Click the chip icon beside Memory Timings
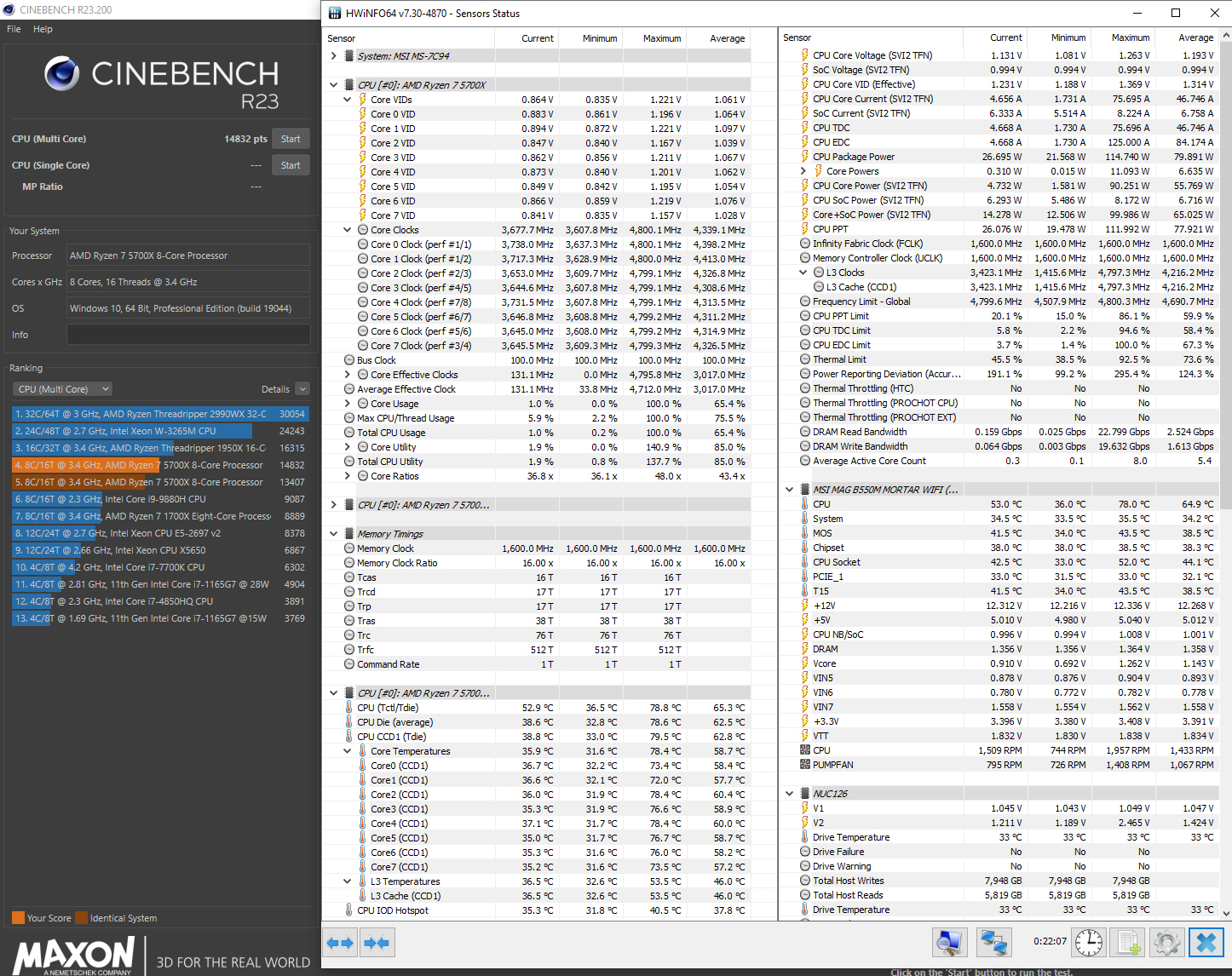This screenshot has width=1232, height=976. [x=349, y=534]
